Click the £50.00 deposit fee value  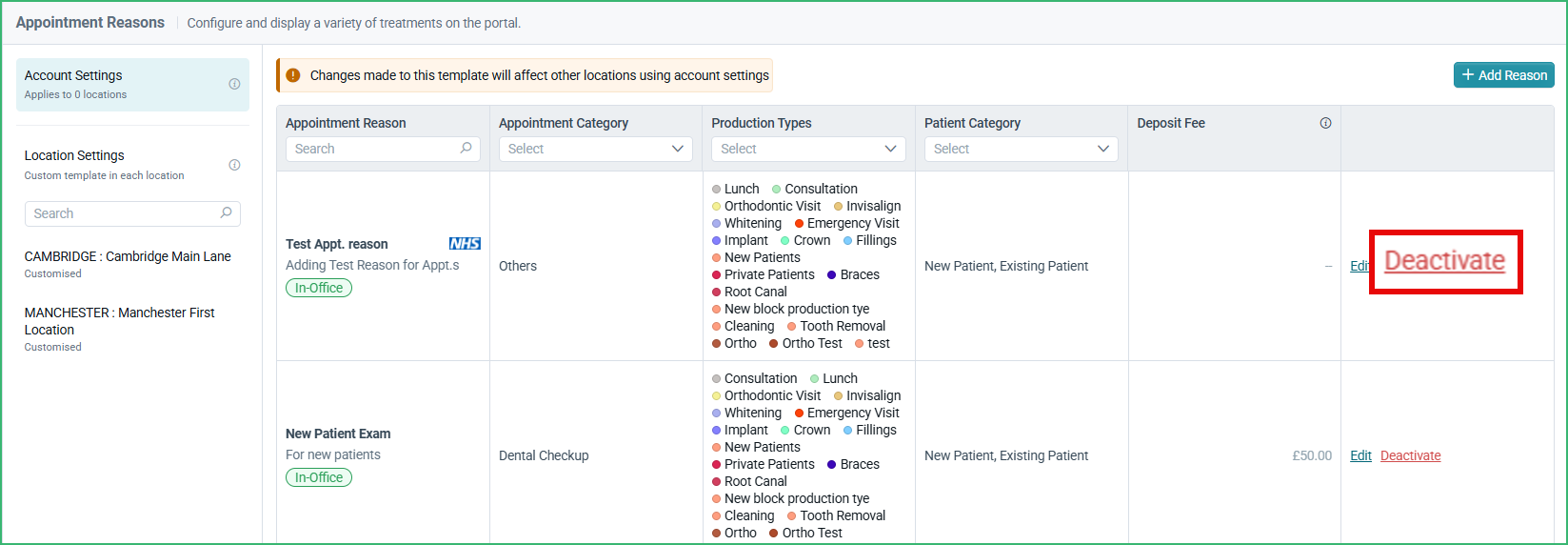[x=1312, y=455]
